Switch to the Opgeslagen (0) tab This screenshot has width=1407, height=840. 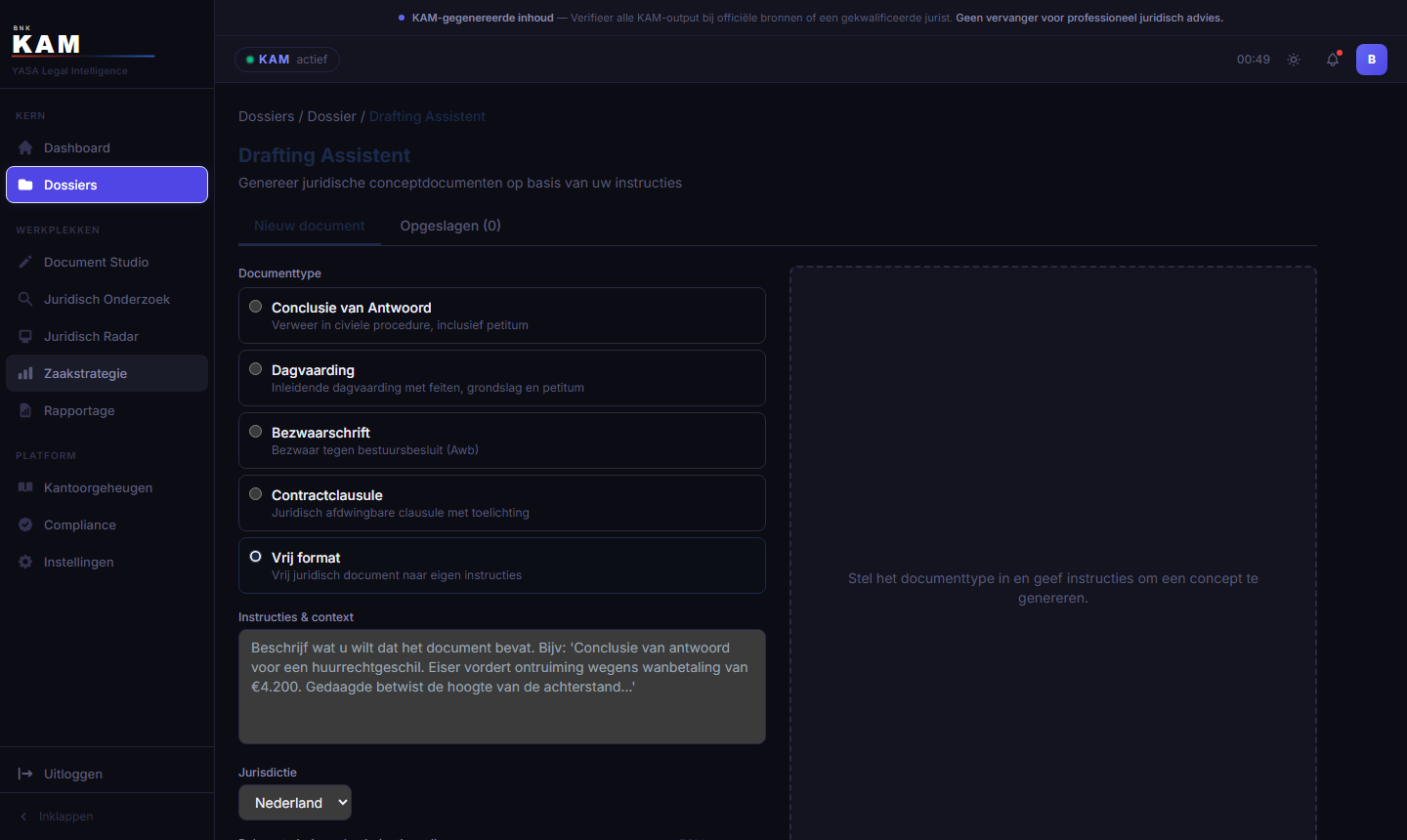tap(450, 226)
